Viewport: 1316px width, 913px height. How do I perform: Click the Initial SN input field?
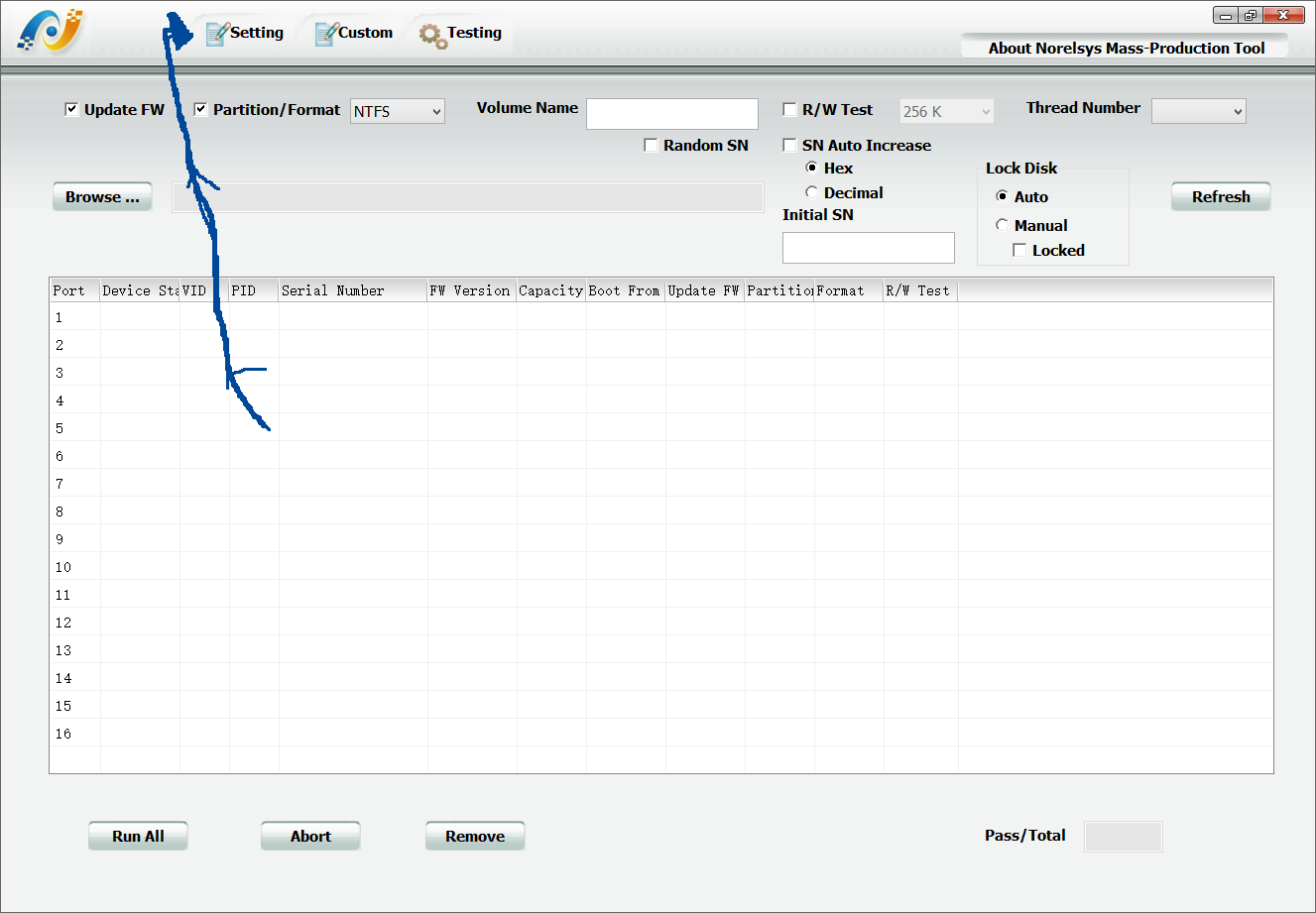(869, 248)
